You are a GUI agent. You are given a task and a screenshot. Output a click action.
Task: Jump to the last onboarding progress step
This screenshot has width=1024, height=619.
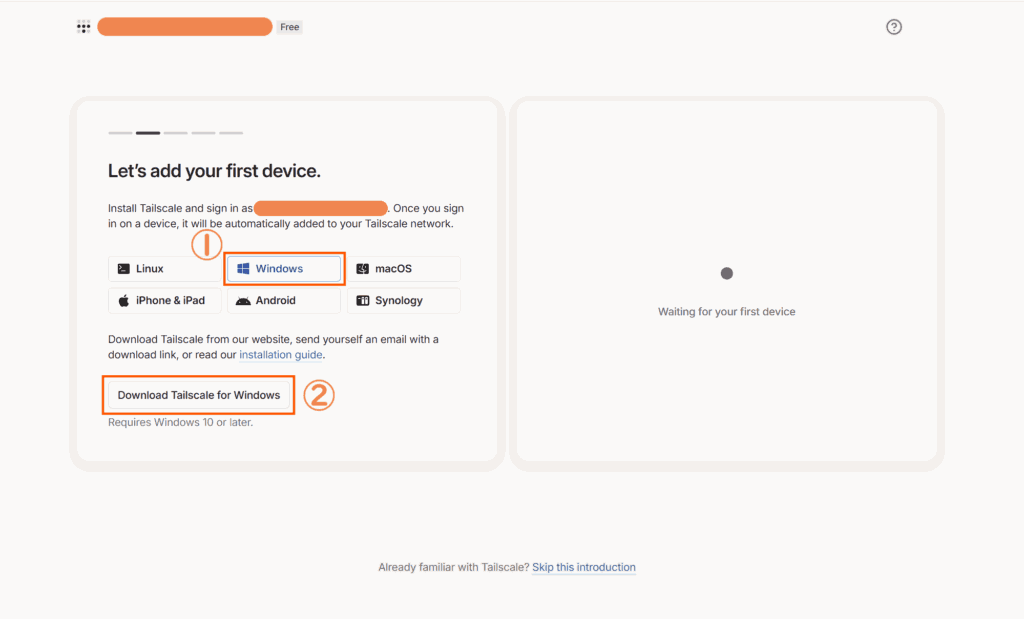tap(231, 133)
